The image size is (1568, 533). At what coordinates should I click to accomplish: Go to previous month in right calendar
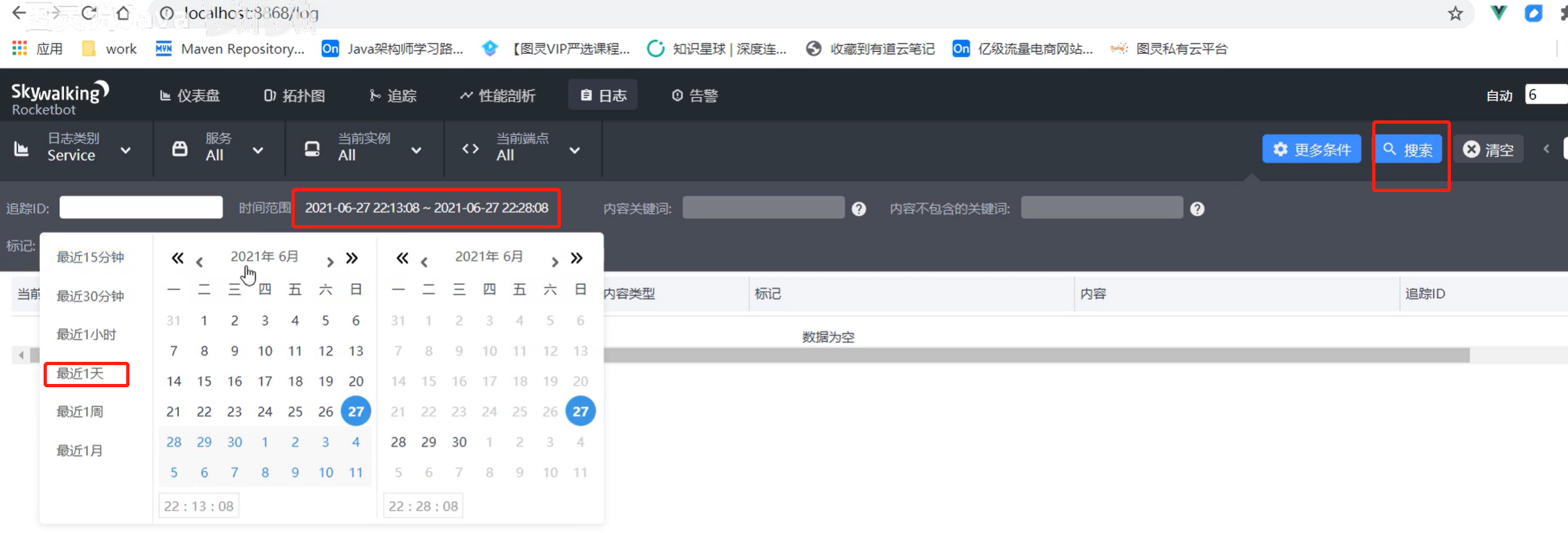424,262
